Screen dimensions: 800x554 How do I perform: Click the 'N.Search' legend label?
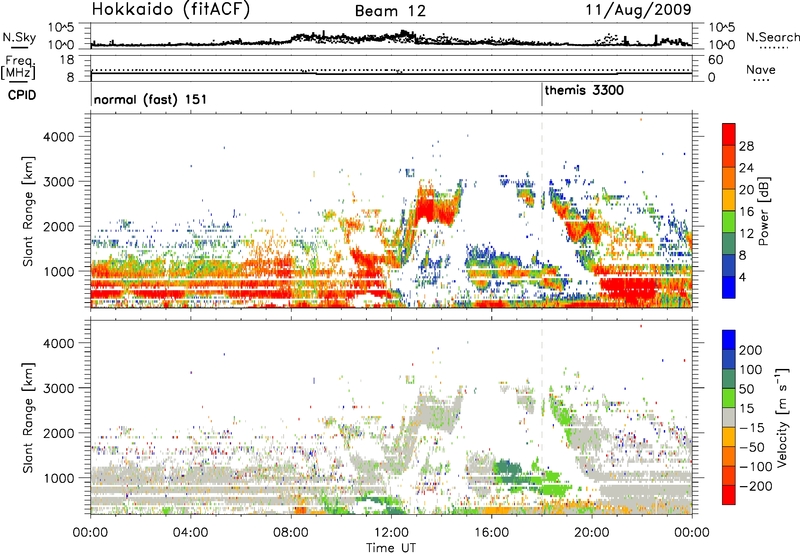point(773,37)
